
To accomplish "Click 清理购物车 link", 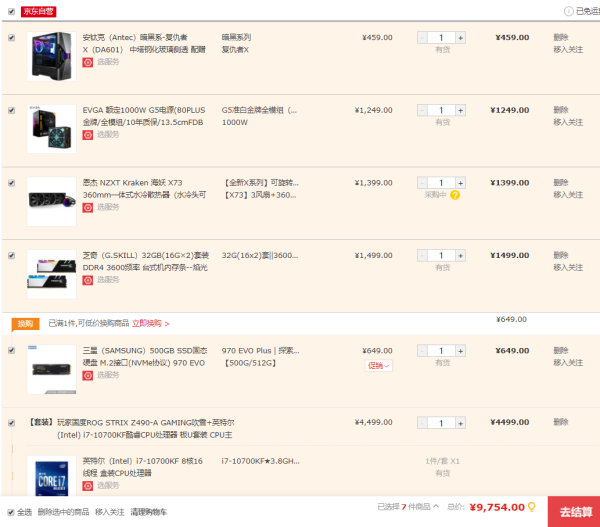I will (x=148, y=512).
